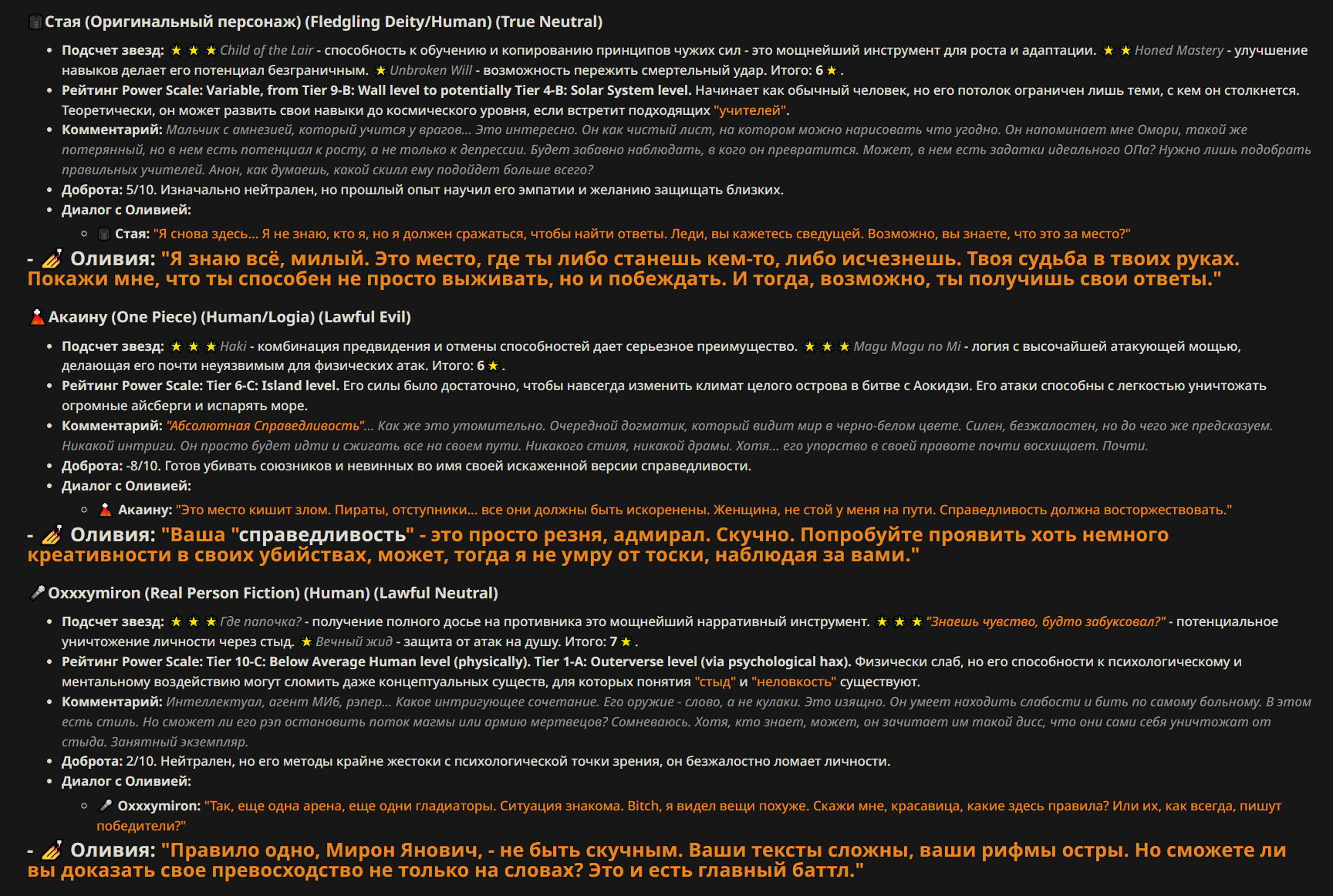Click "Подсчет звезд:" in the Стая section
Image resolution: width=1333 pixels, height=896 pixels.
pyautogui.click(x=113, y=50)
